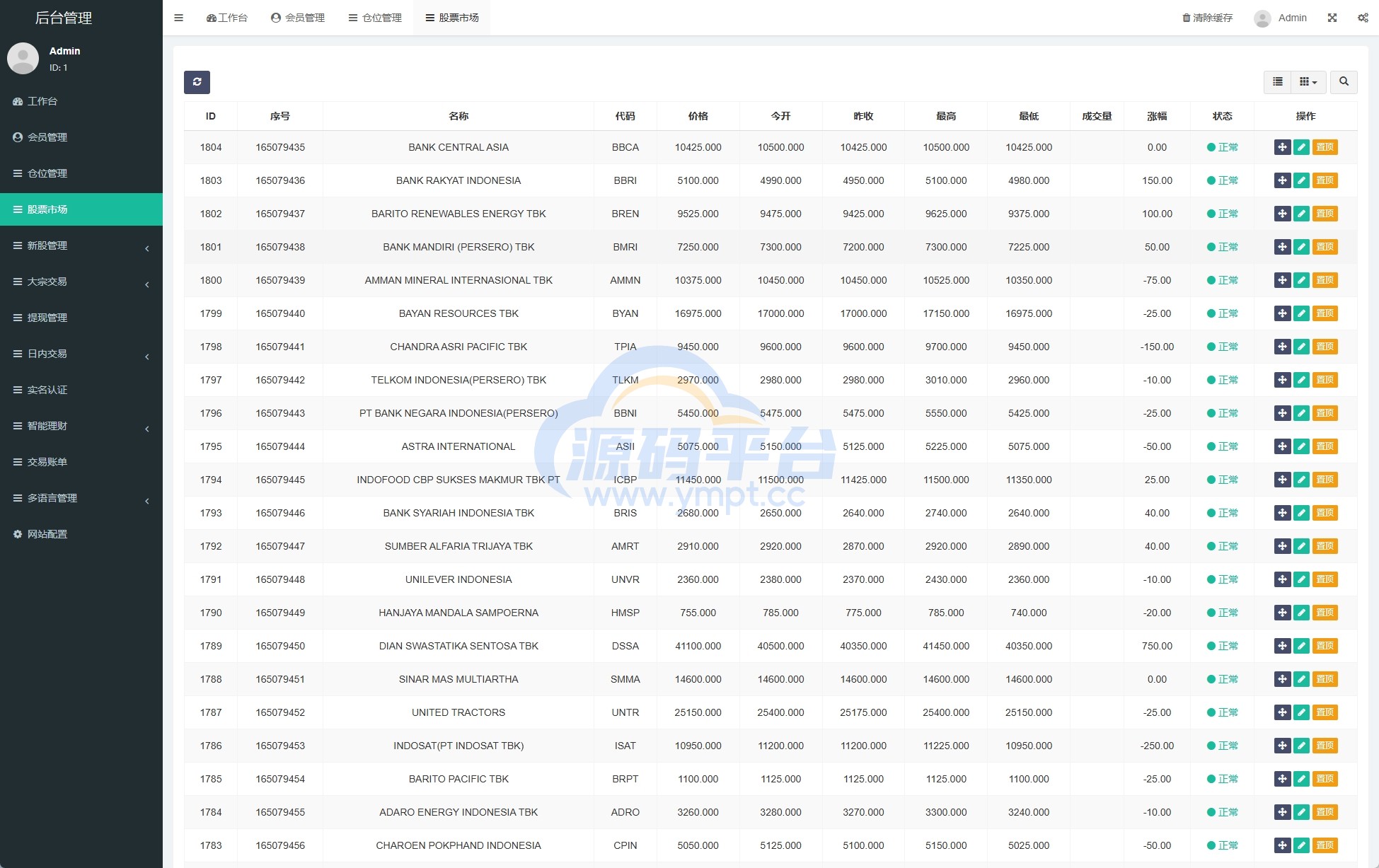This screenshot has height=868, width=1379.
Task: Edit the SUMBER ALFARIA TRIJAYA row
Action: pos(1301,546)
